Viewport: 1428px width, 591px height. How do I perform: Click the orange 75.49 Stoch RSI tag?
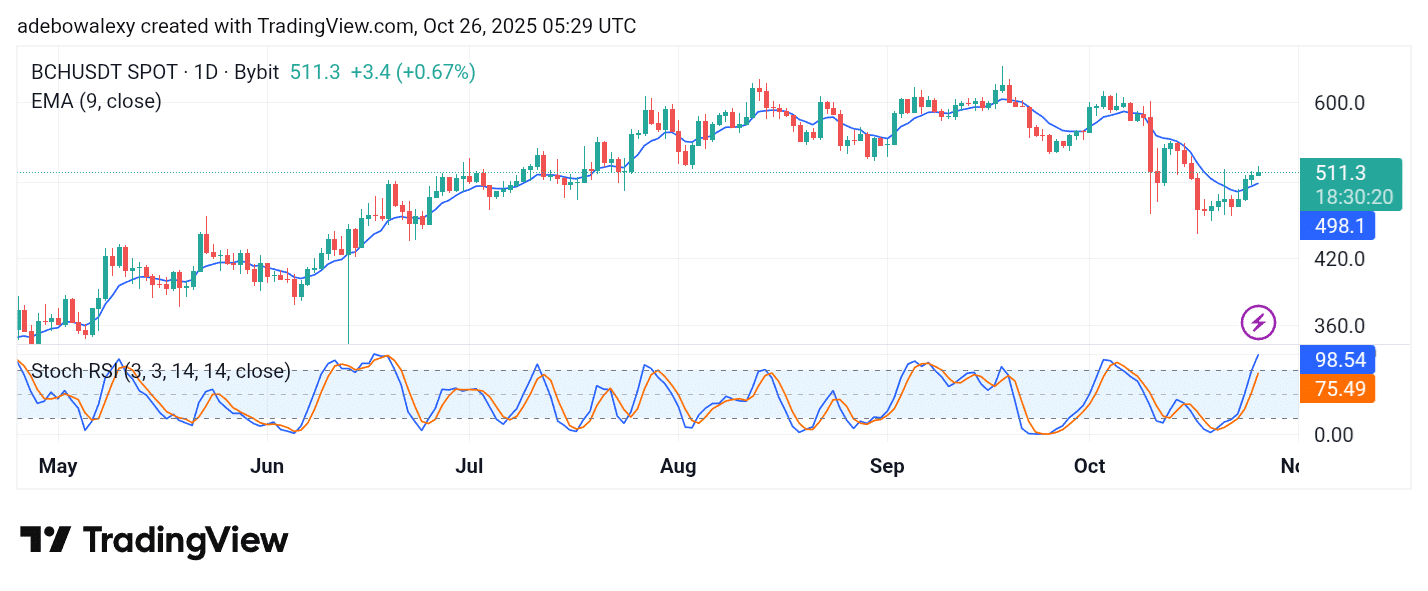click(x=1337, y=388)
